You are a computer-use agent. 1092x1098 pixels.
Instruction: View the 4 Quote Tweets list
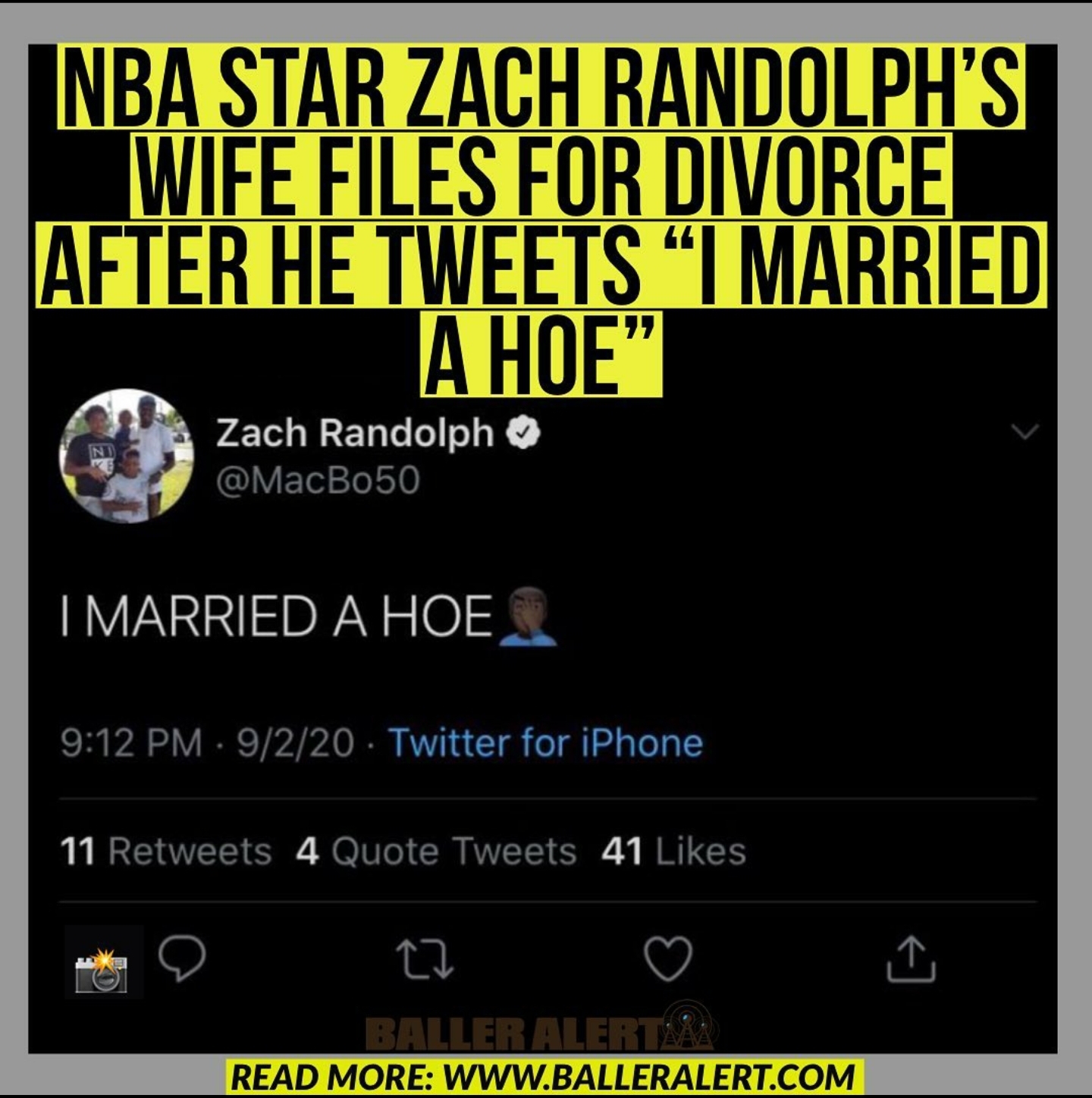(436, 851)
